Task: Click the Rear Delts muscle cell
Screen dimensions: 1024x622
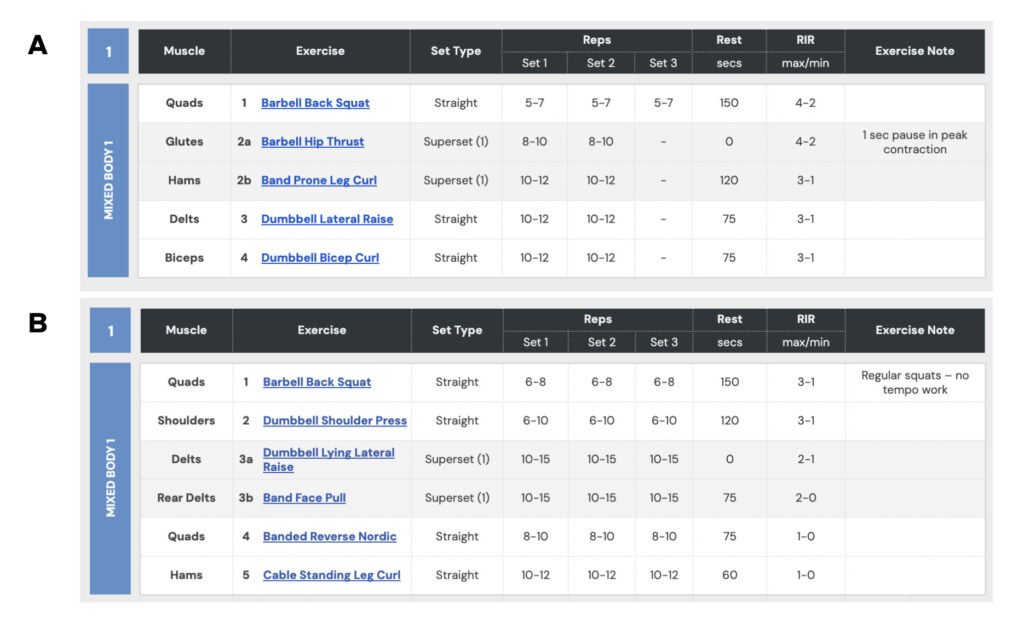Action: [x=186, y=498]
